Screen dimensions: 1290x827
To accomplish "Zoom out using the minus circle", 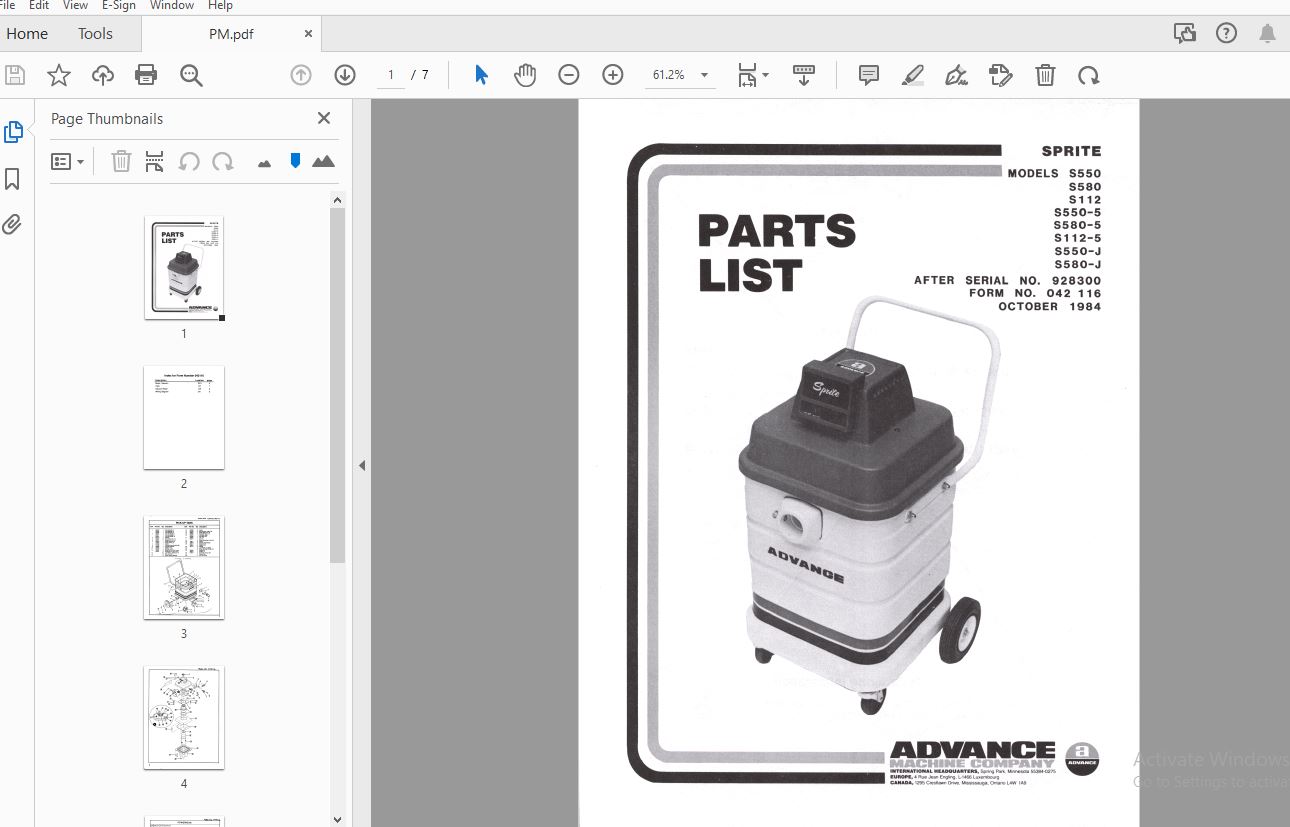I will coord(569,75).
